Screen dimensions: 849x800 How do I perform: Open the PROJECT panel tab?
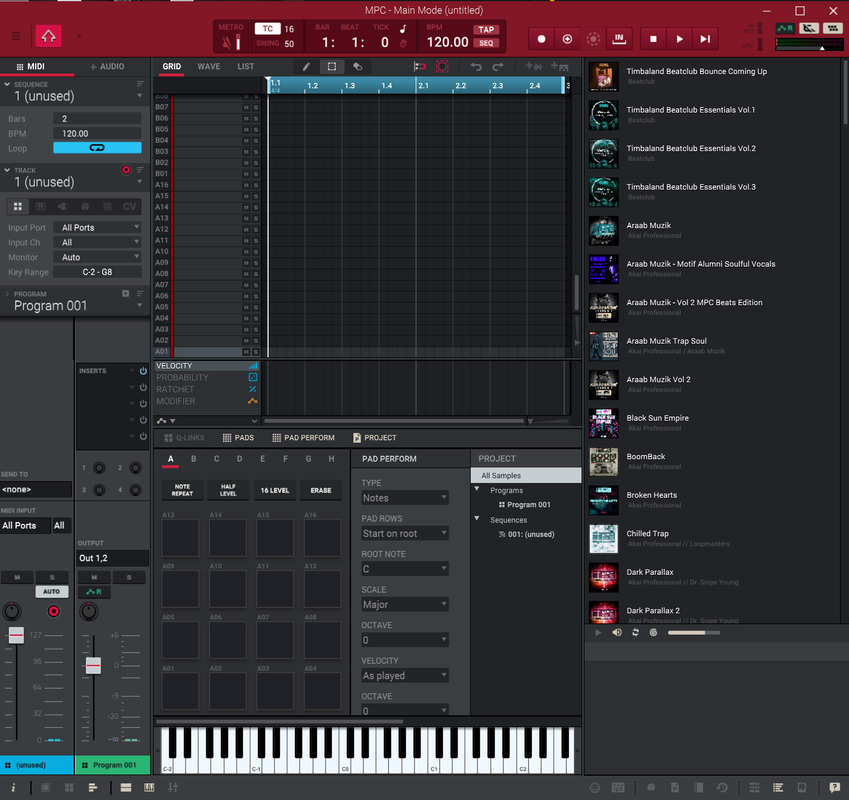point(375,437)
